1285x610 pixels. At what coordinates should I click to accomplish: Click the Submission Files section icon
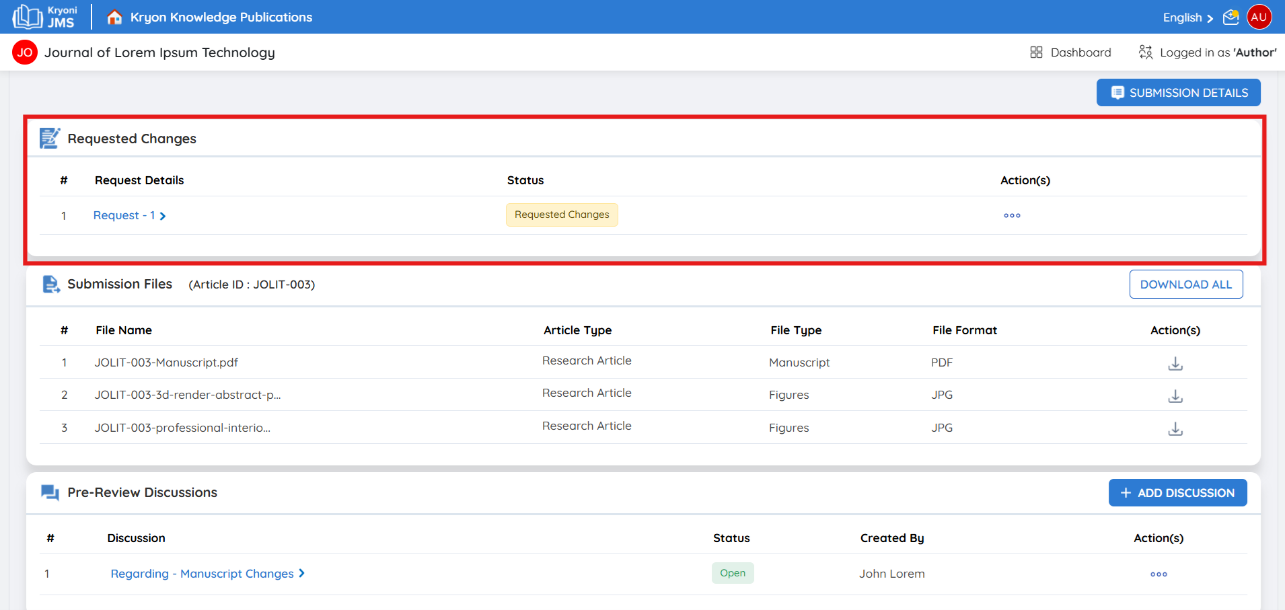(x=51, y=285)
